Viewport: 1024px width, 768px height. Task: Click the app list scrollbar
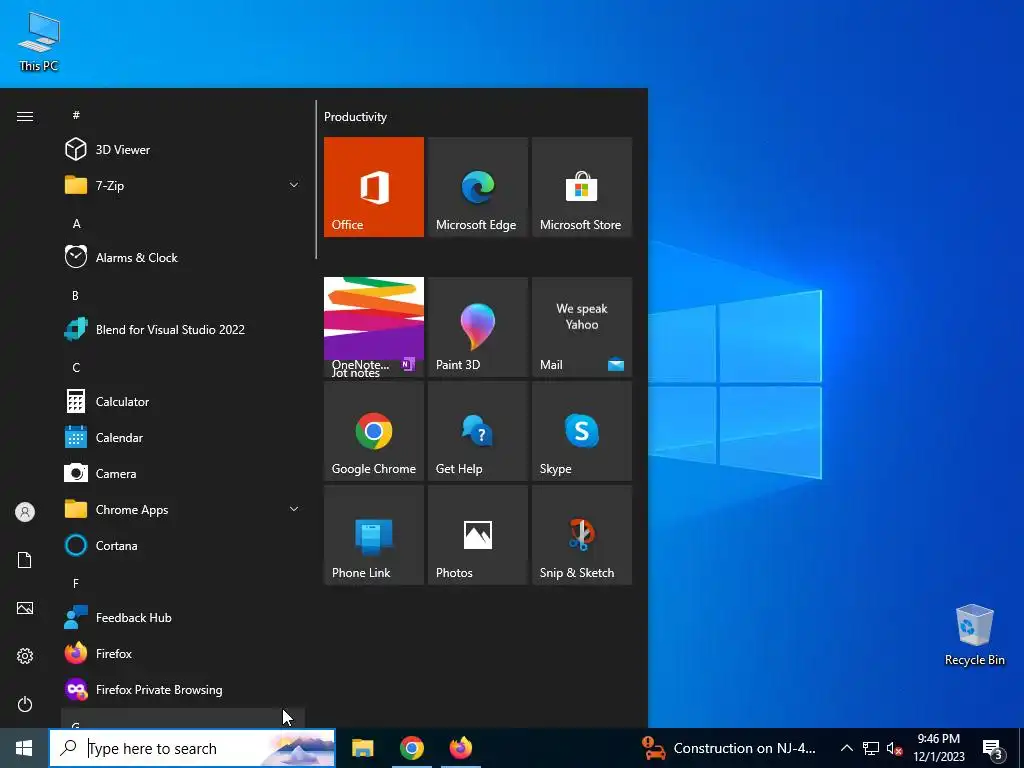(x=316, y=180)
